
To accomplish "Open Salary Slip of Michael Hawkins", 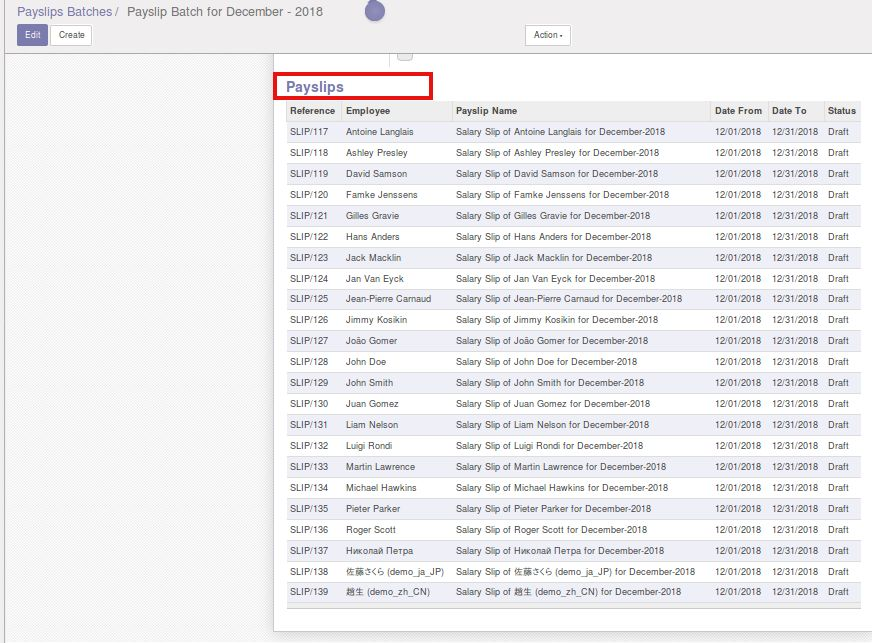I will click(x=562, y=488).
